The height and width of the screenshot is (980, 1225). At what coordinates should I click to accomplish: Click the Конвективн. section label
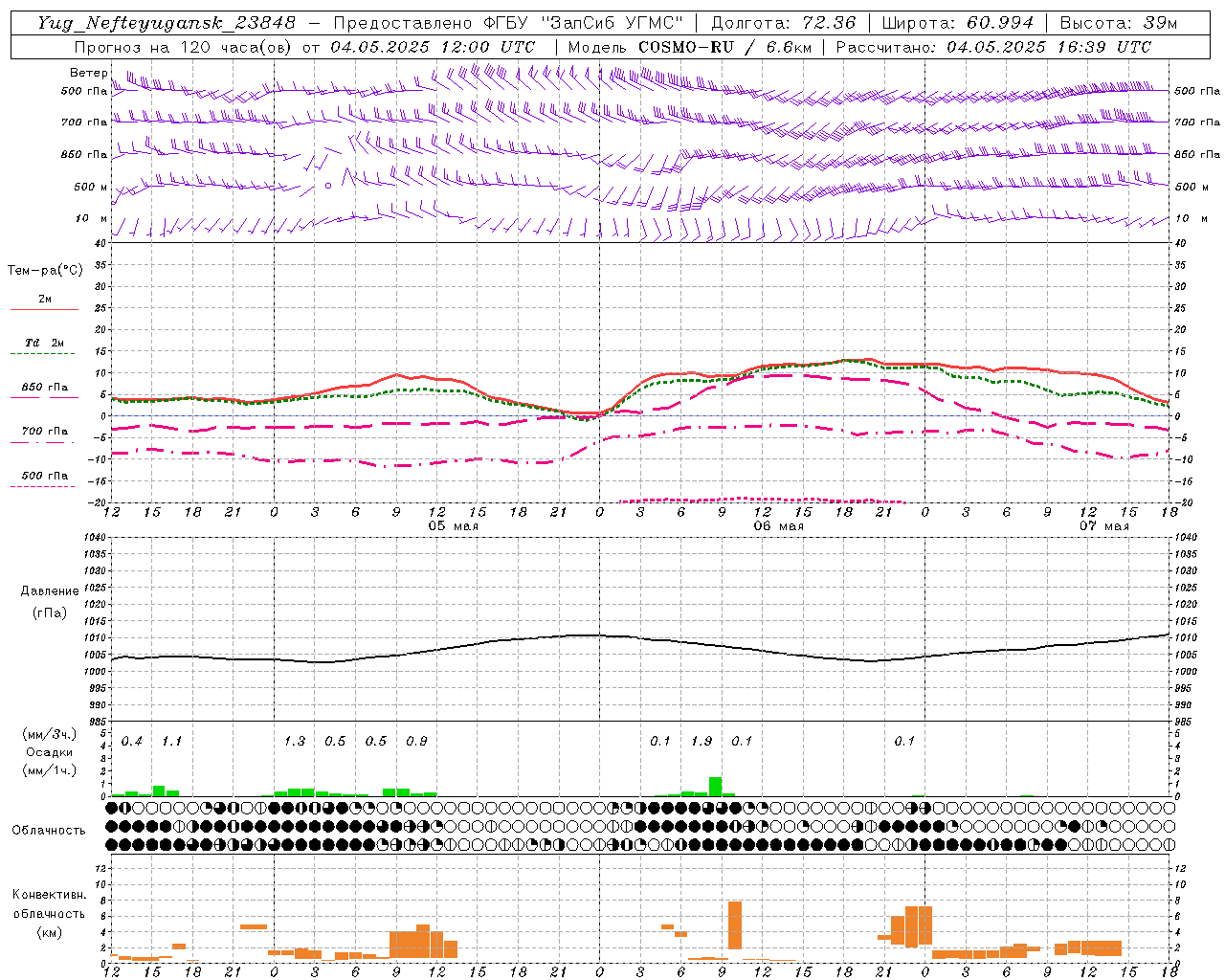pos(50,895)
